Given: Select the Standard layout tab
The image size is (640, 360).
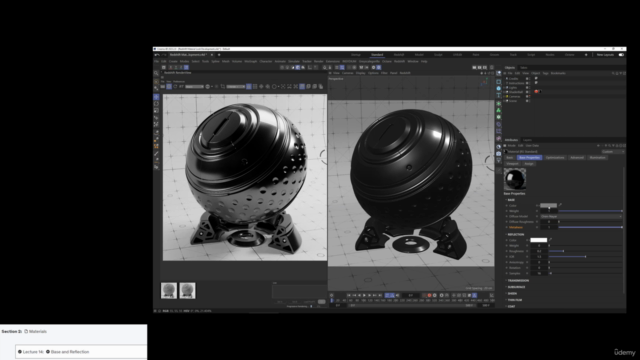Looking at the screenshot, I should click(377, 55).
